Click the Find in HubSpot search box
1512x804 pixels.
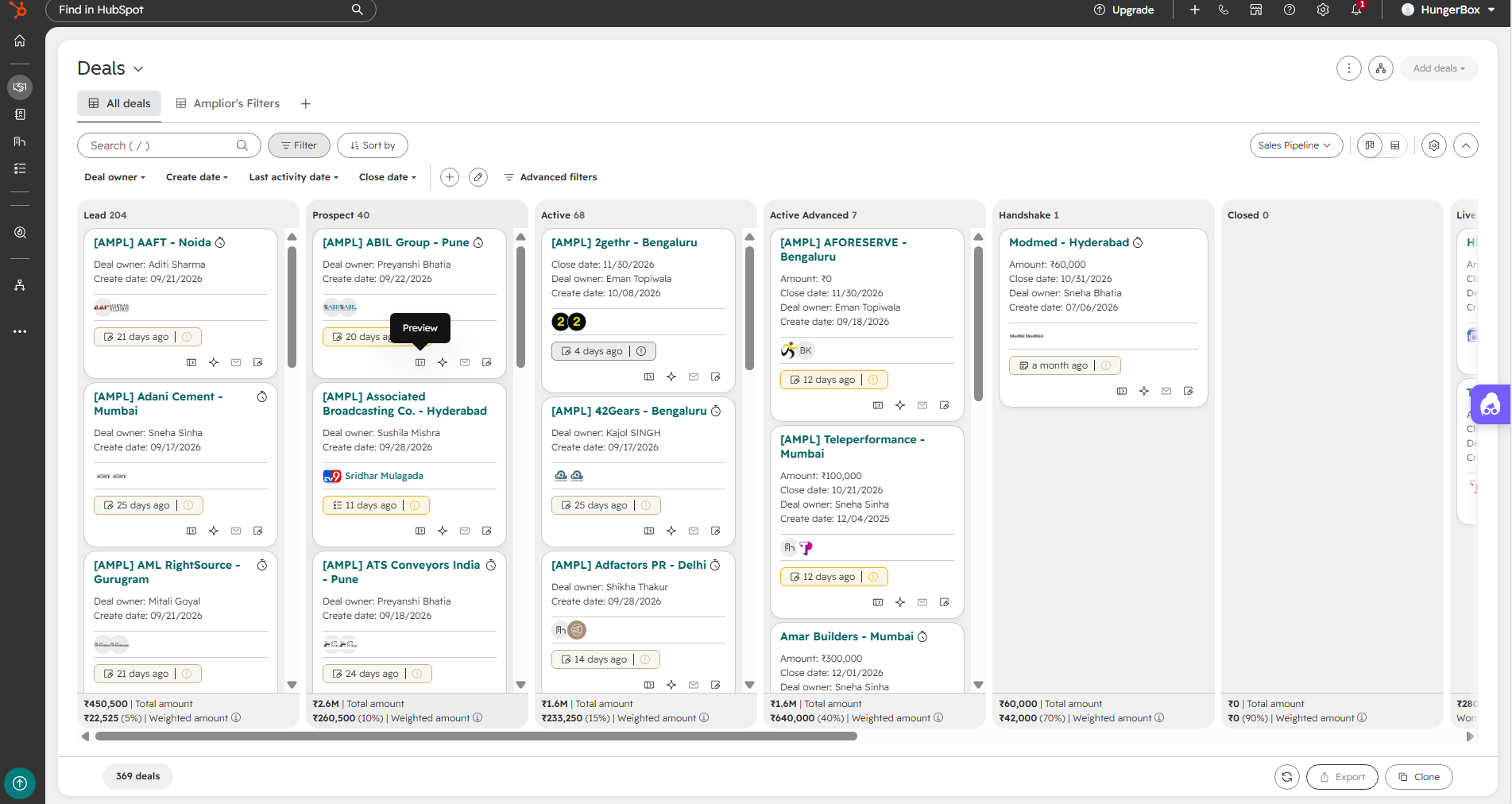coord(211,10)
